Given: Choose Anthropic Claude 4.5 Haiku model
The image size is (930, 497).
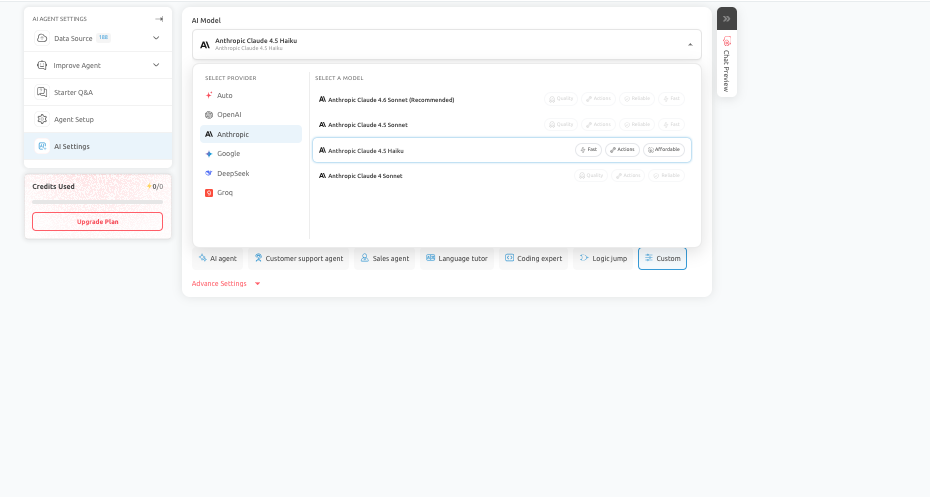Looking at the screenshot, I should (502, 150).
